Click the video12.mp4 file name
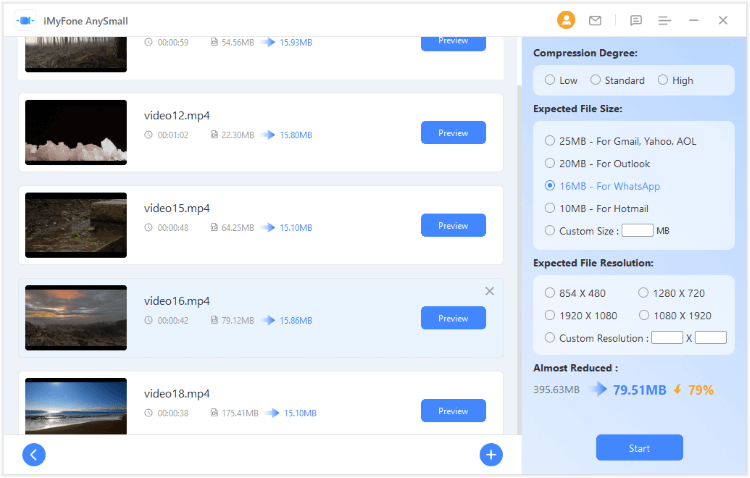The height and width of the screenshot is (478, 750). click(177, 115)
